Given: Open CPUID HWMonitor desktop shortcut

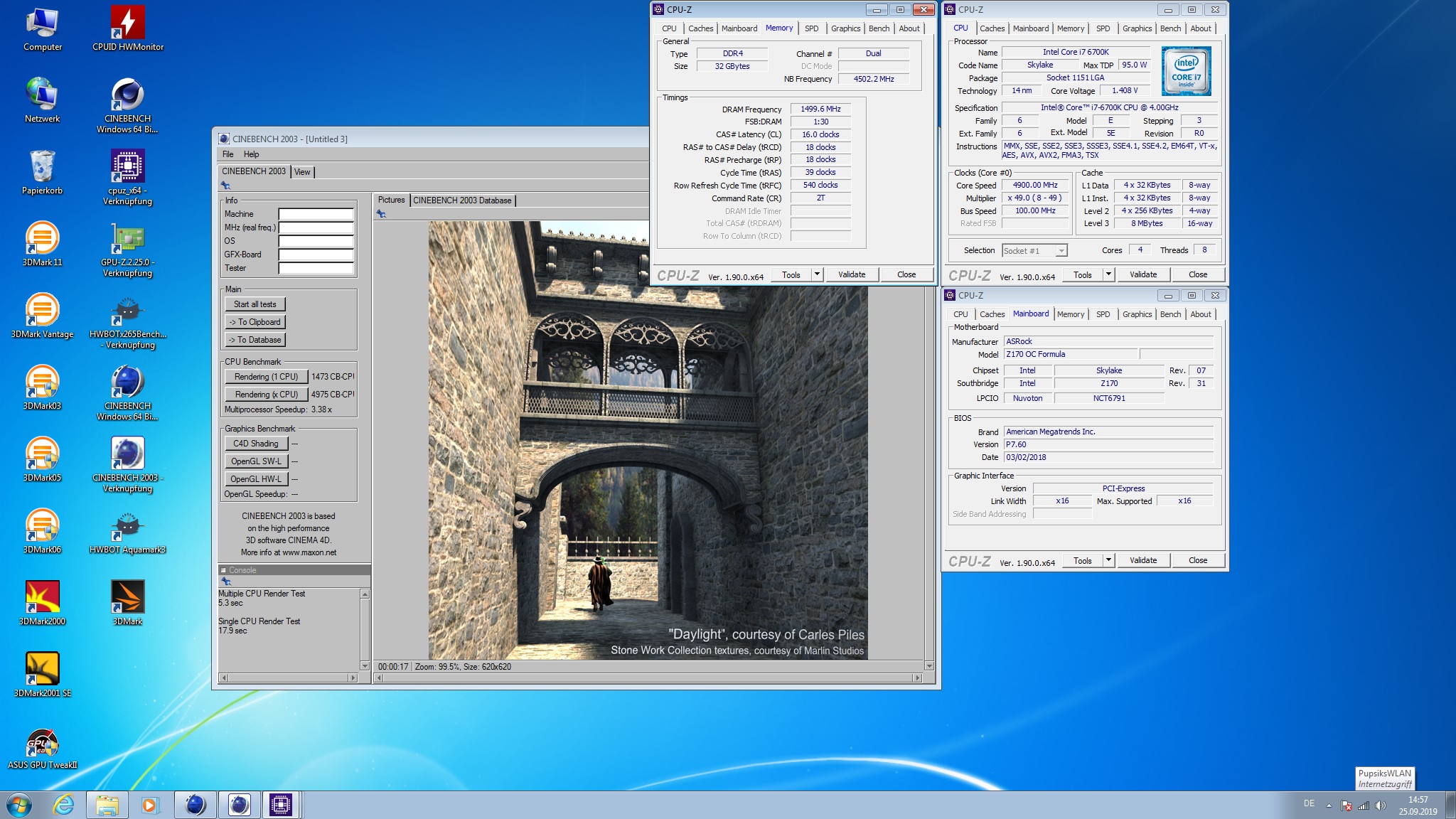Looking at the screenshot, I should (128, 29).
